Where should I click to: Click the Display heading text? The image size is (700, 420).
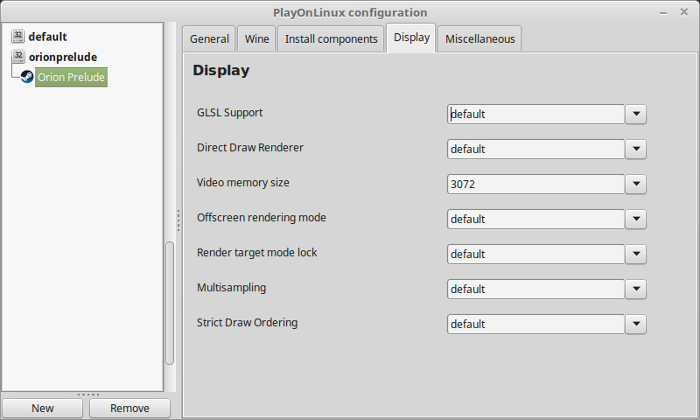pos(221,71)
